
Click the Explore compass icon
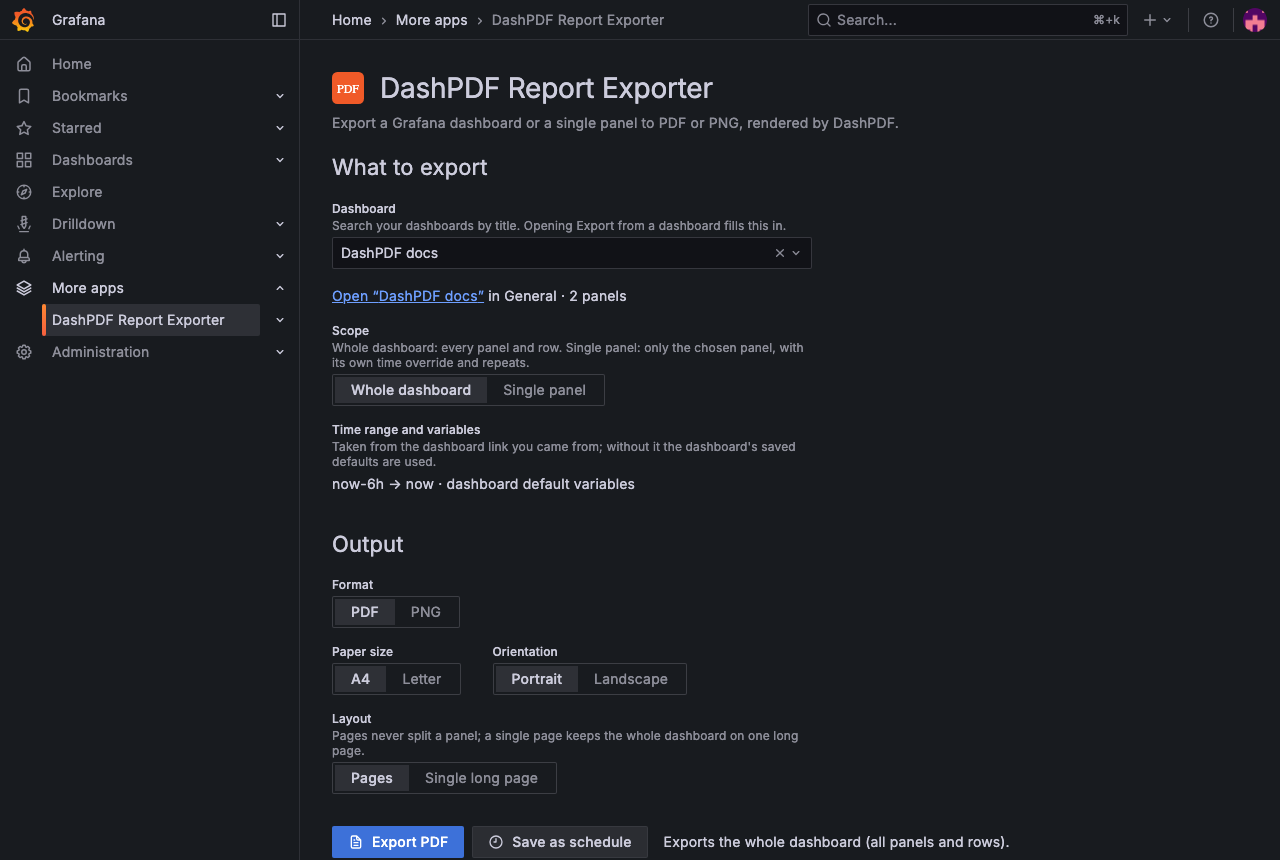(x=24, y=192)
